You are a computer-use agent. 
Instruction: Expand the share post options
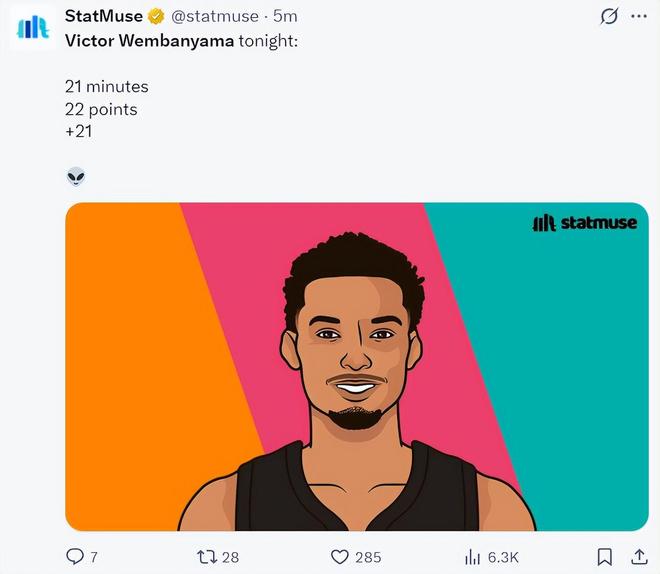pos(639,557)
